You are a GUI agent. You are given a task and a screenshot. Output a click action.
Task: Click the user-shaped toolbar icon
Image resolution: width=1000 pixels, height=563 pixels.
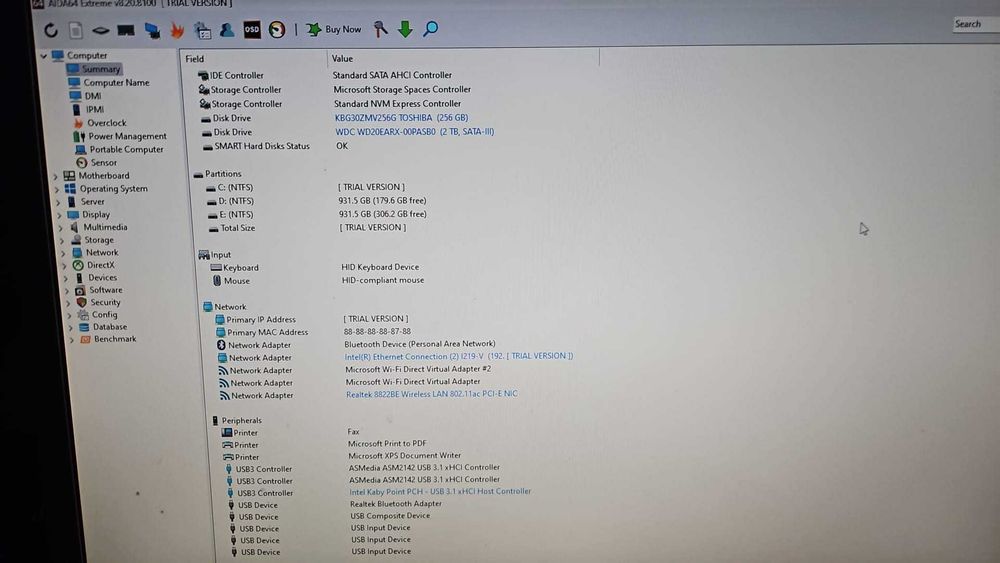click(x=226, y=29)
